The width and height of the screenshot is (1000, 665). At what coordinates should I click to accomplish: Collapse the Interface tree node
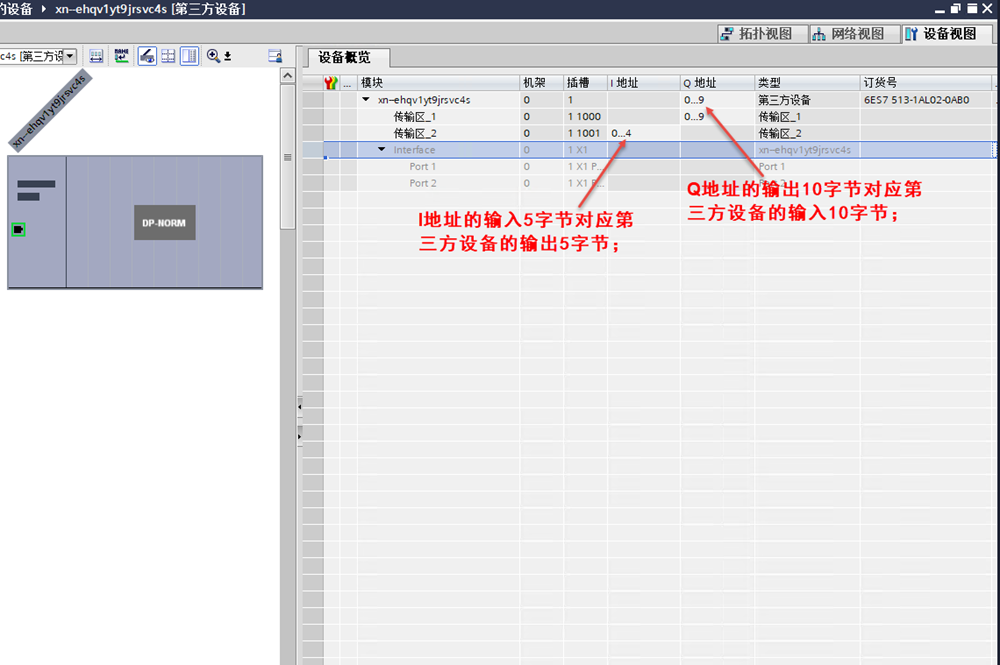[x=382, y=150]
